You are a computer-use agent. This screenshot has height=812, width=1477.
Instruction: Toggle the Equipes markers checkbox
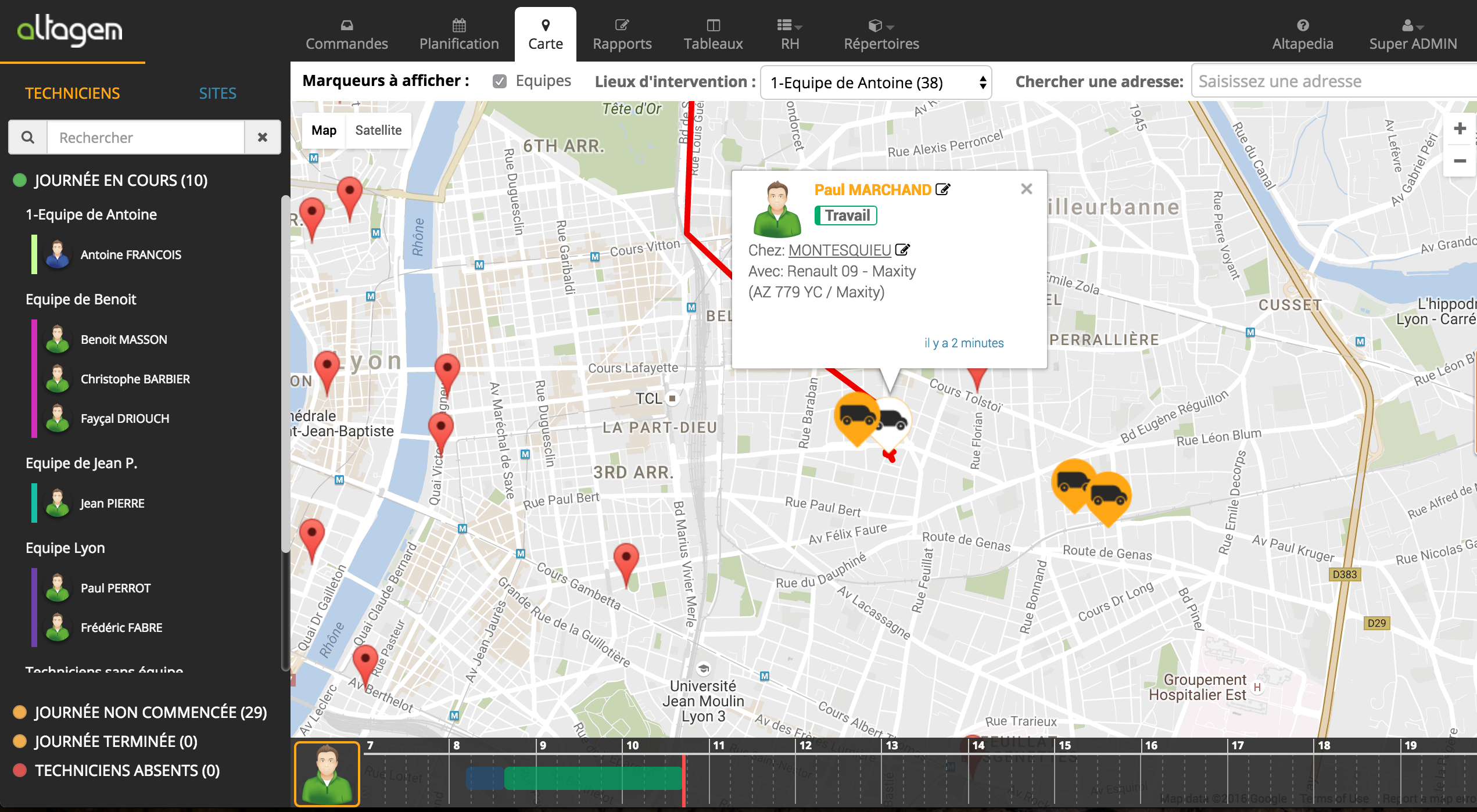click(x=499, y=81)
